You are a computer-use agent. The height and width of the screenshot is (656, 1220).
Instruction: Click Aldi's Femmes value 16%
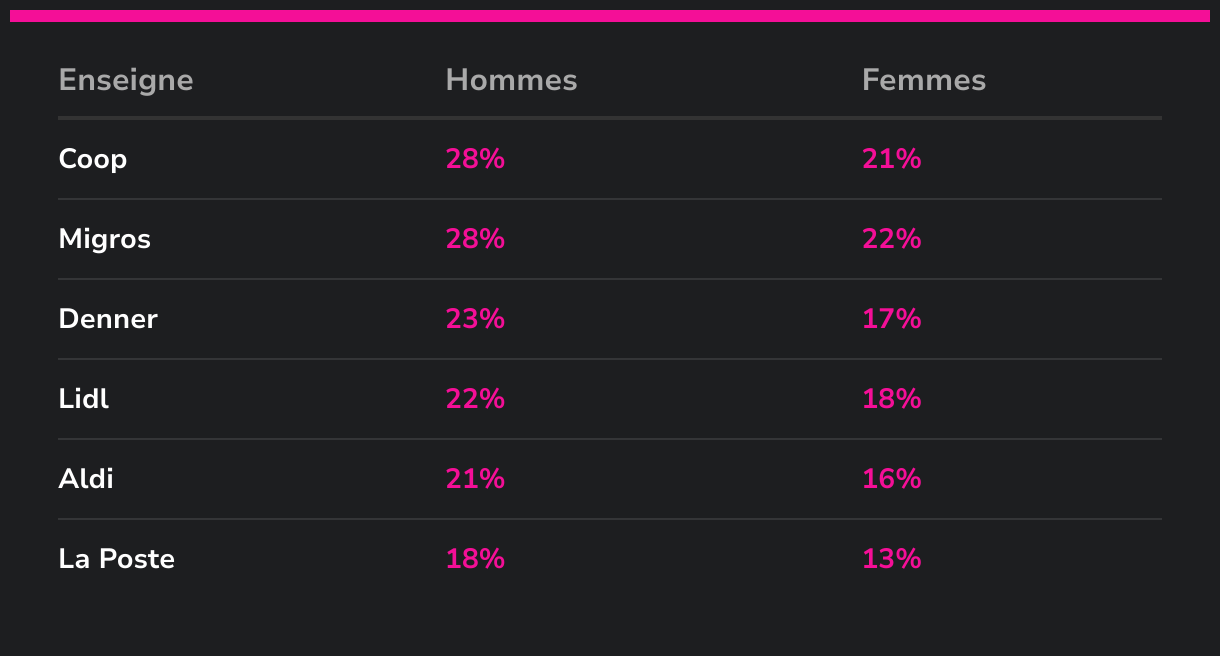(x=891, y=479)
